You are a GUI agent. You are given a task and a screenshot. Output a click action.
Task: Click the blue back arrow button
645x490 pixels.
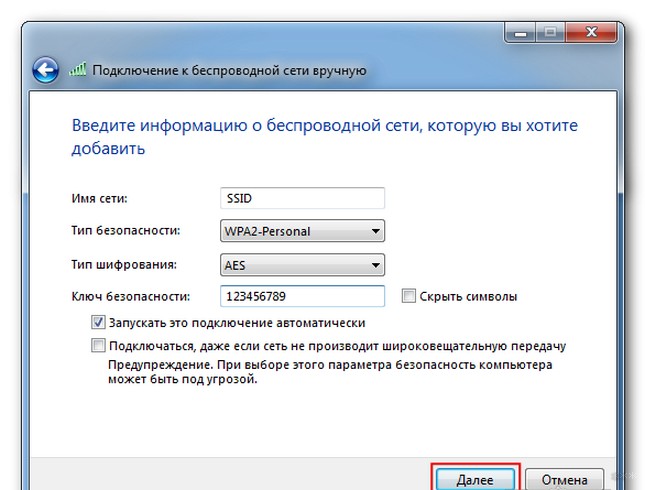pyautogui.click(x=45, y=70)
